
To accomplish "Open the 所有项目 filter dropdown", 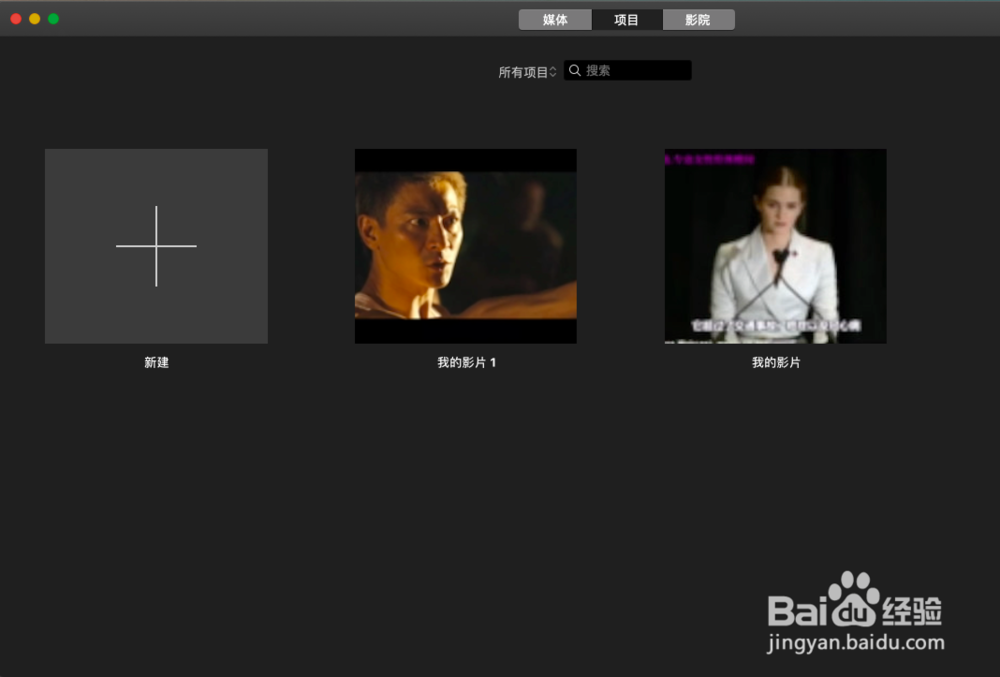I will (x=527, y=72).
